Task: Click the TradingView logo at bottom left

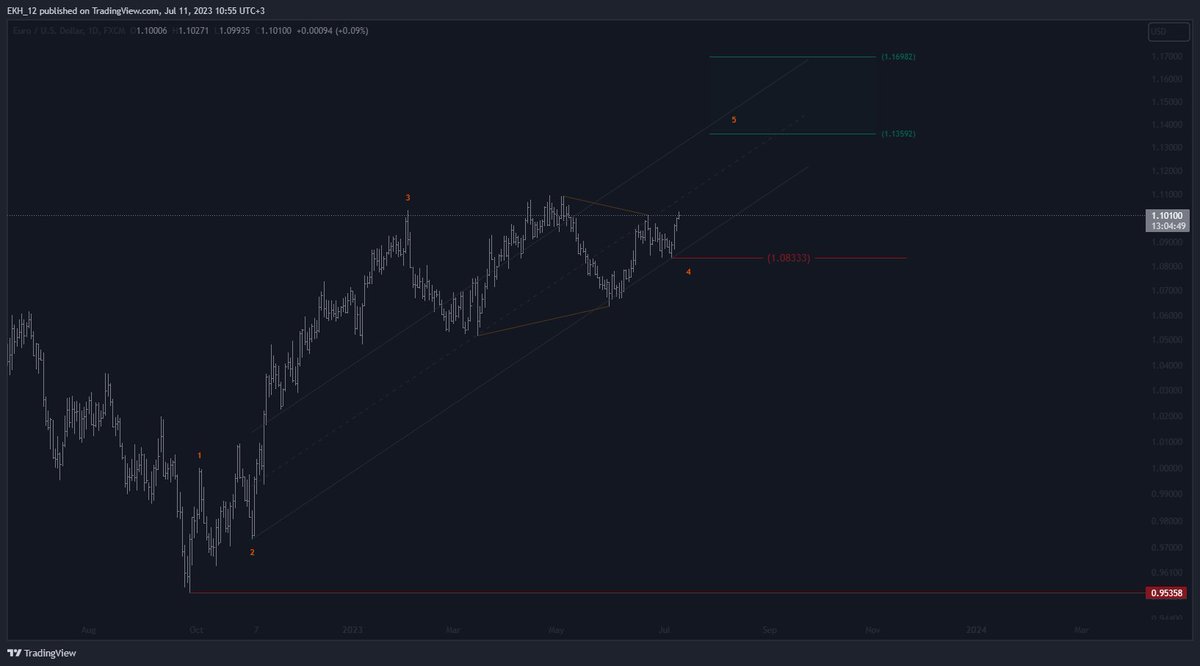Action: coord(42,653)
